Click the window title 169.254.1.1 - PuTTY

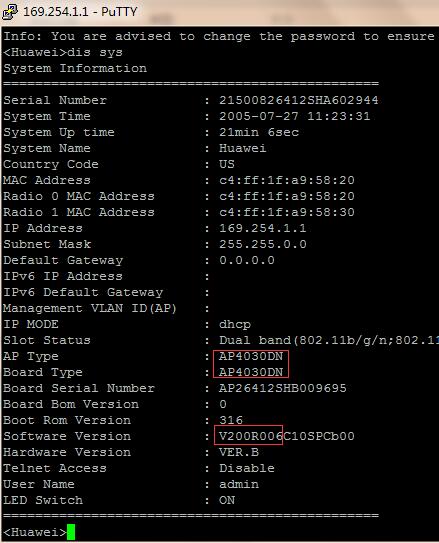click(x=80, y=11)
